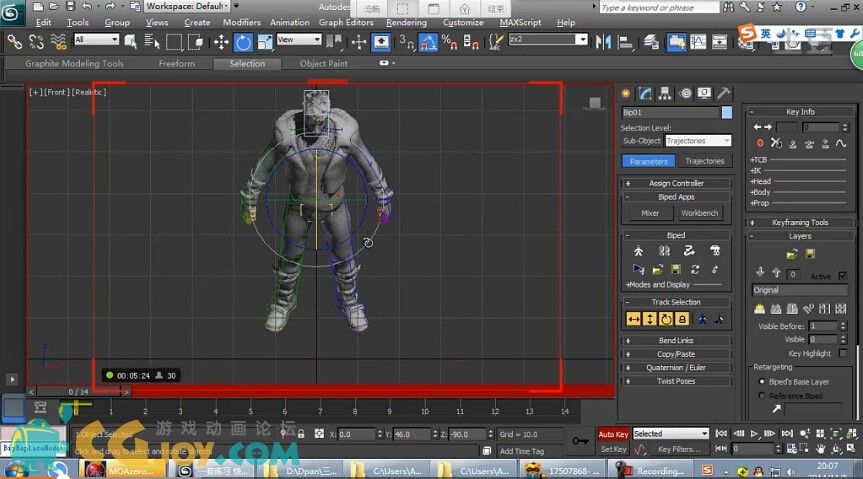
Task: Click the Select and Link tool
Action: 14,42
